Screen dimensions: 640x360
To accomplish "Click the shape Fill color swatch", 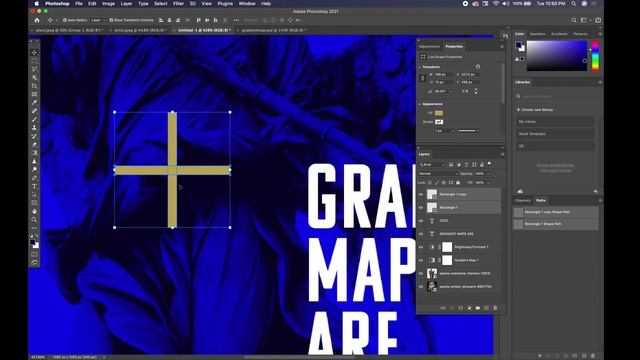I will pyautogui.click(x=439, y=113).
